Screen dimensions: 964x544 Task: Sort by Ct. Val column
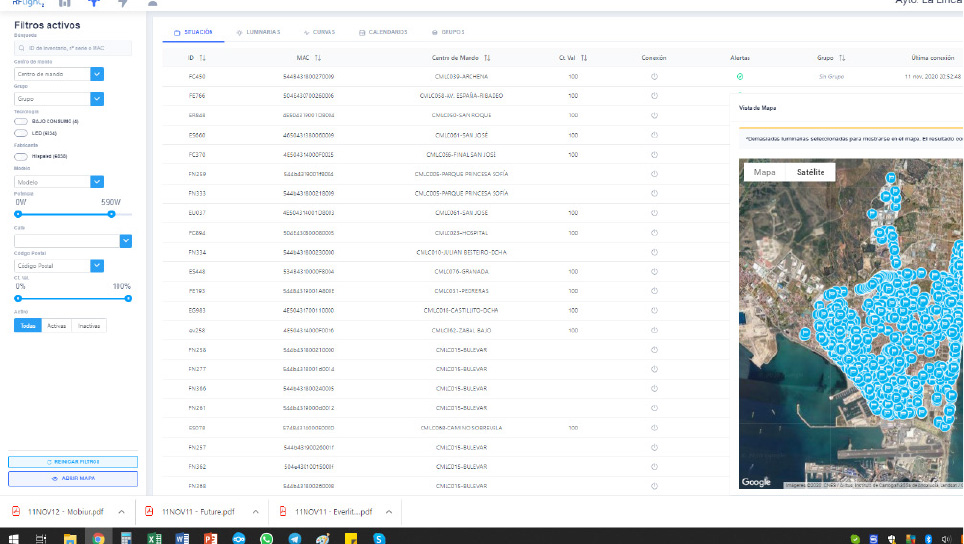(x=584, y=58)
